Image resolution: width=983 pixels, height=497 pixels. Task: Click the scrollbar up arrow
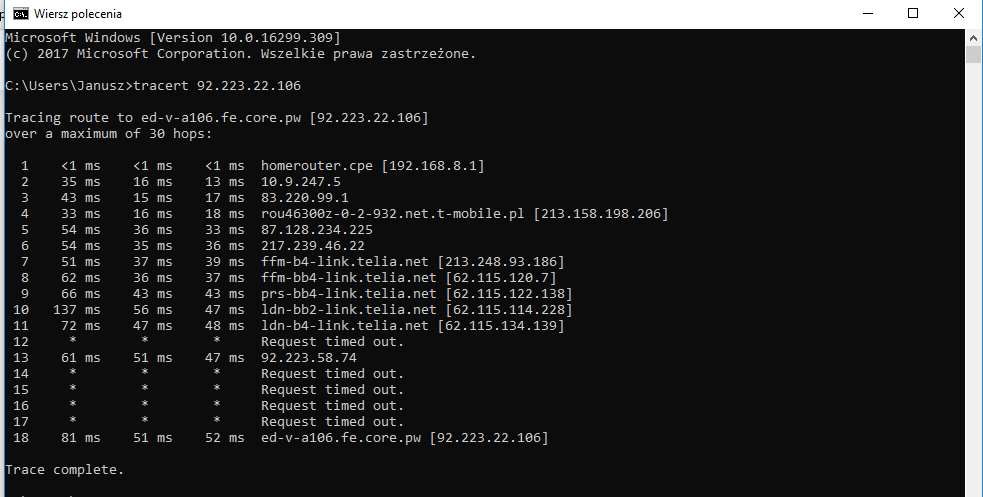[973, 37]
